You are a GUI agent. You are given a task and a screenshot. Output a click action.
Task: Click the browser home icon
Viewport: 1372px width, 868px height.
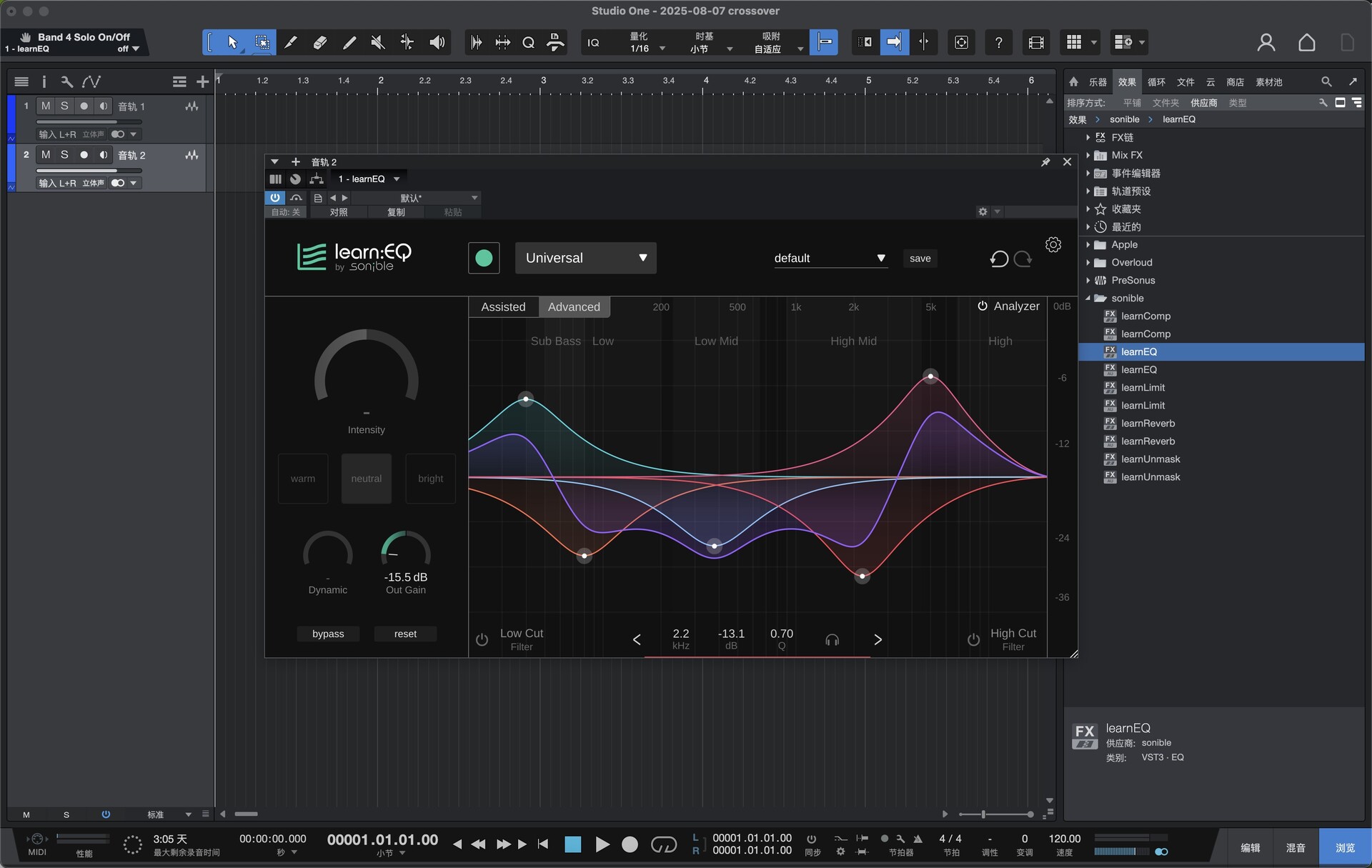[x=1073, y=82]
